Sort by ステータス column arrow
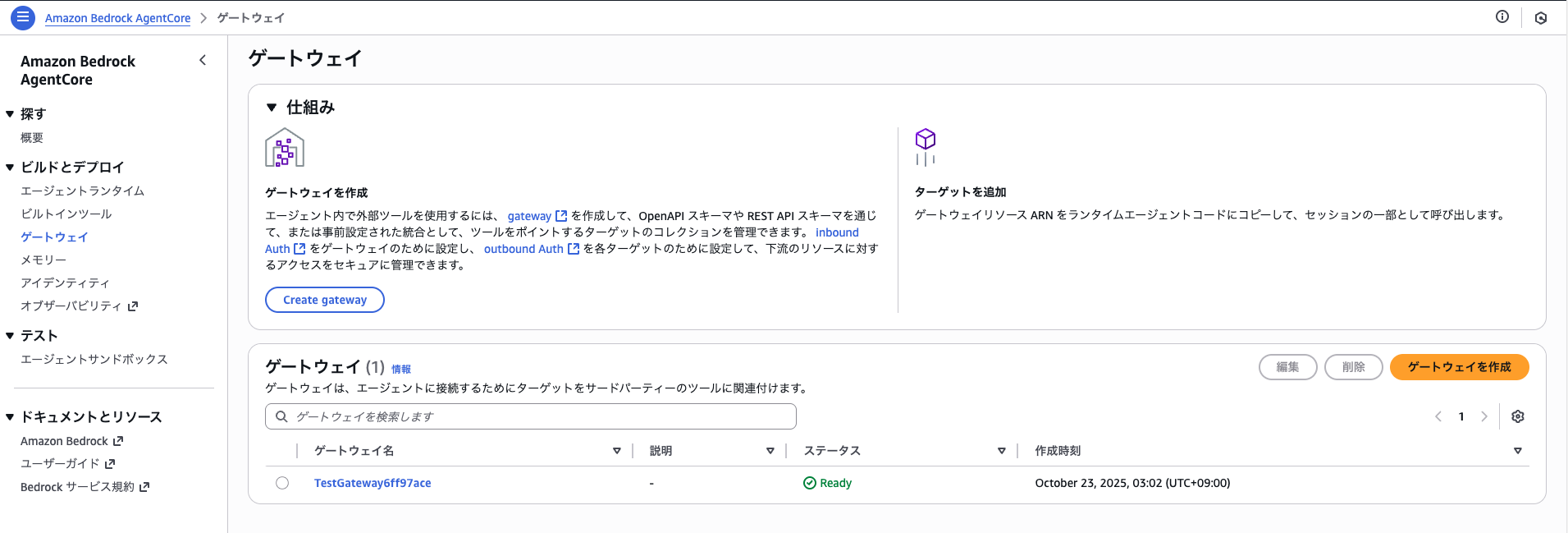The image size is (1568, 533). pos(1002,451)
